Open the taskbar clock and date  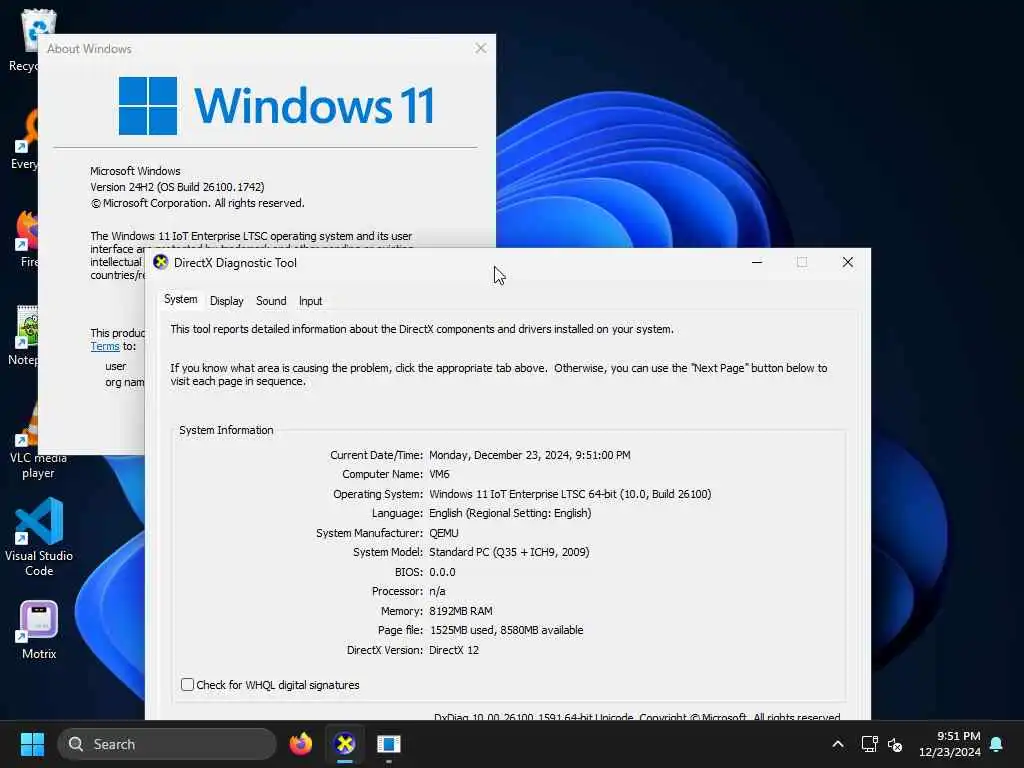click(950, 744)
